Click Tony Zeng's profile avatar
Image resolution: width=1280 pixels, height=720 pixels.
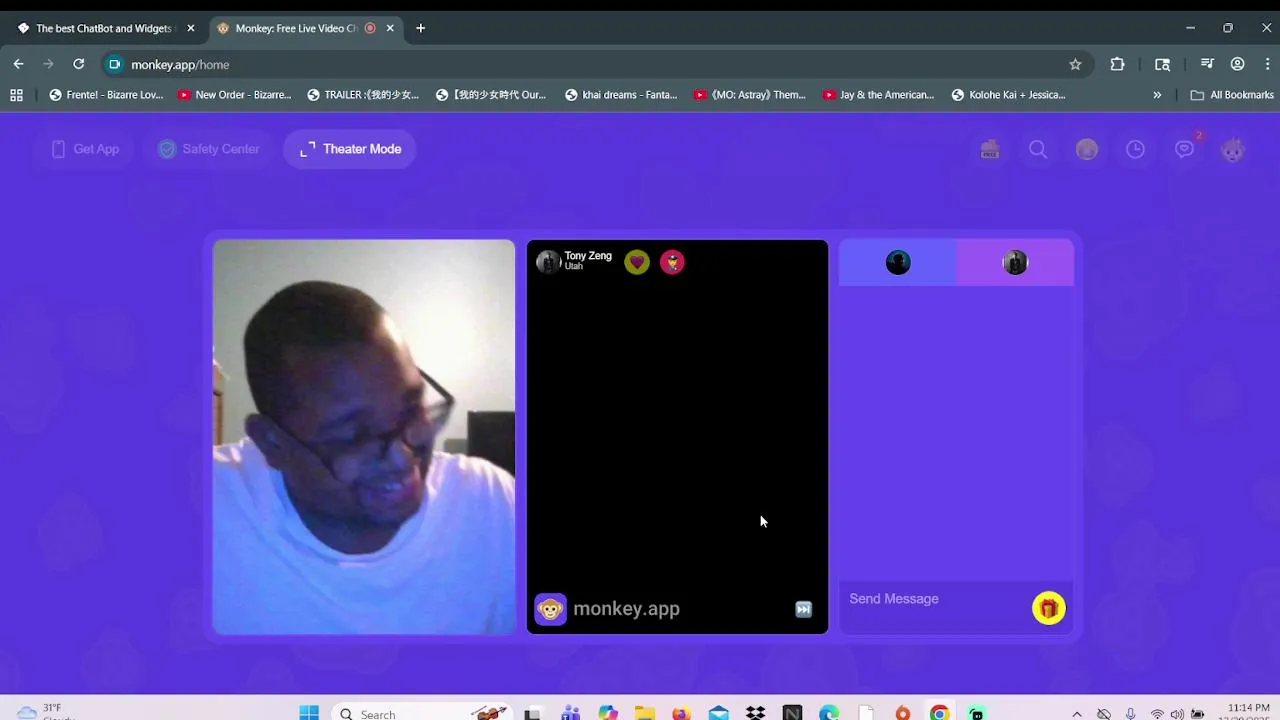[547, 262]
